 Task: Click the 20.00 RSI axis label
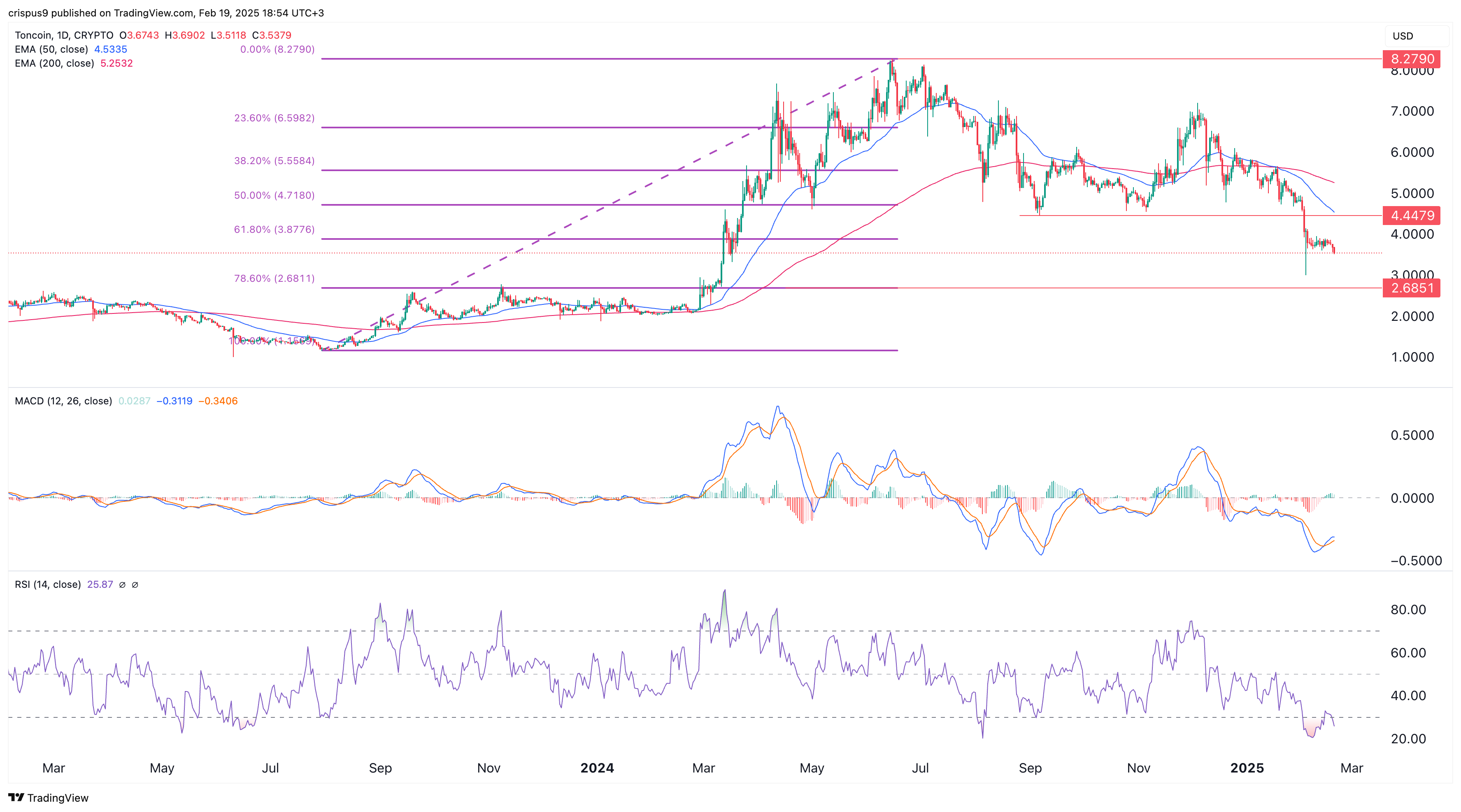[1408, 739]
